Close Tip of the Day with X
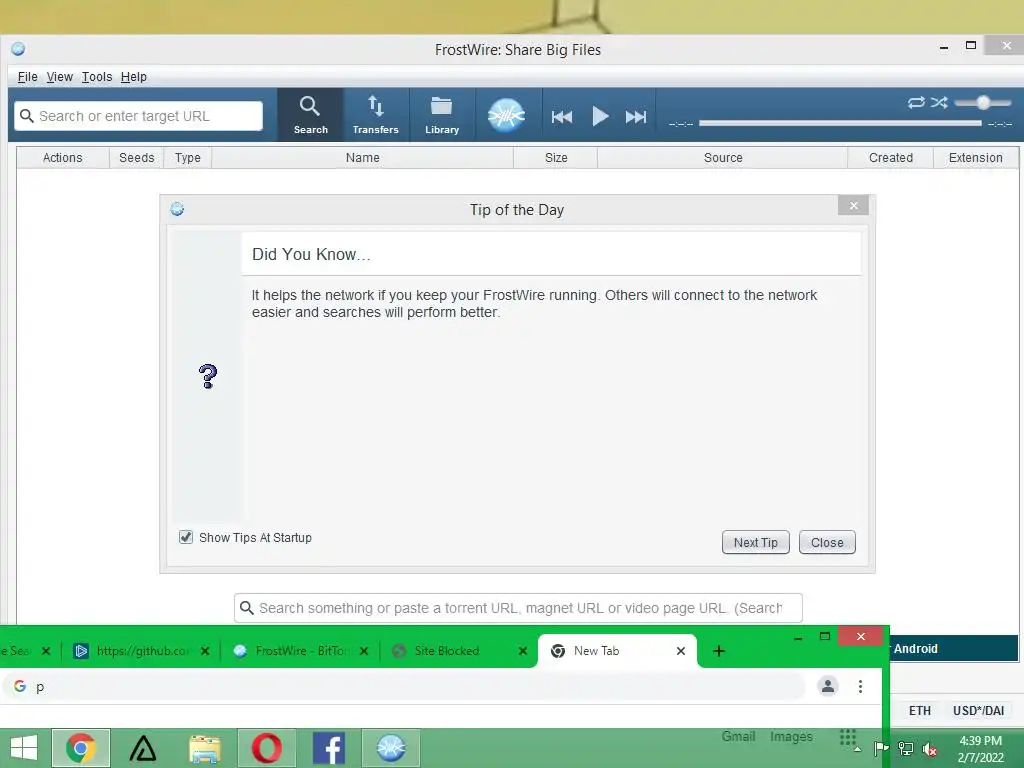The height and width of the screenshot is (768, 1024). (x=854, y=206)
